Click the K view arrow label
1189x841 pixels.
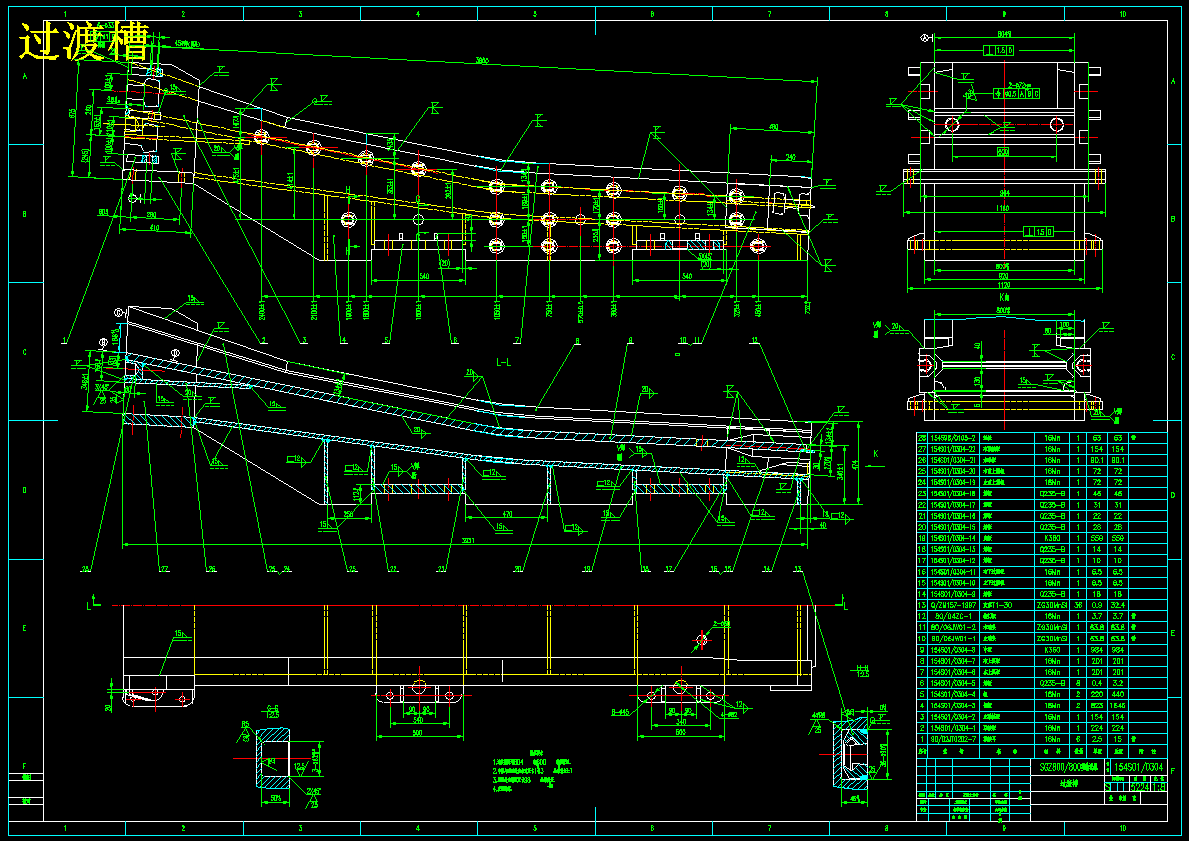[876, 453]
